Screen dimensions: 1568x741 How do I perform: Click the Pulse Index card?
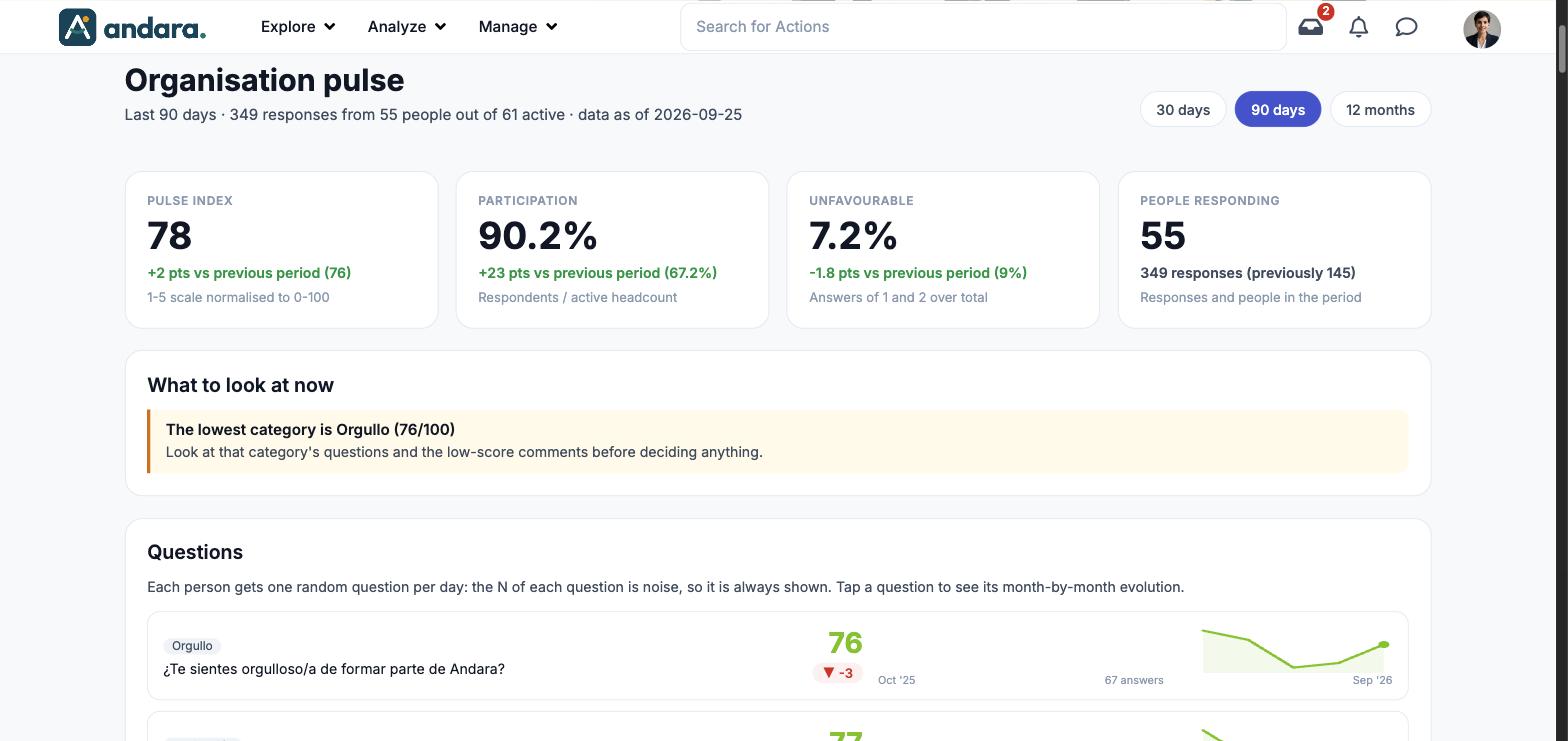tap(281, 249)
